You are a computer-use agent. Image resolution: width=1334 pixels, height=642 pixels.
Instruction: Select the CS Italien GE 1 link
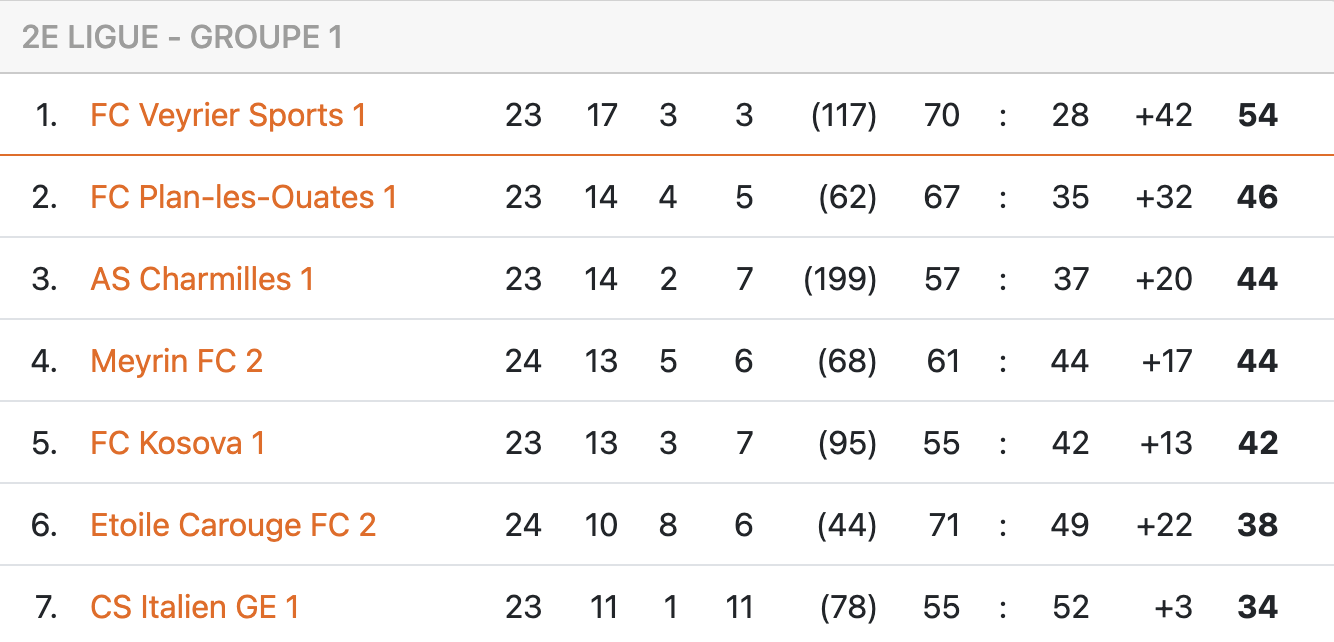coord(195,607)
